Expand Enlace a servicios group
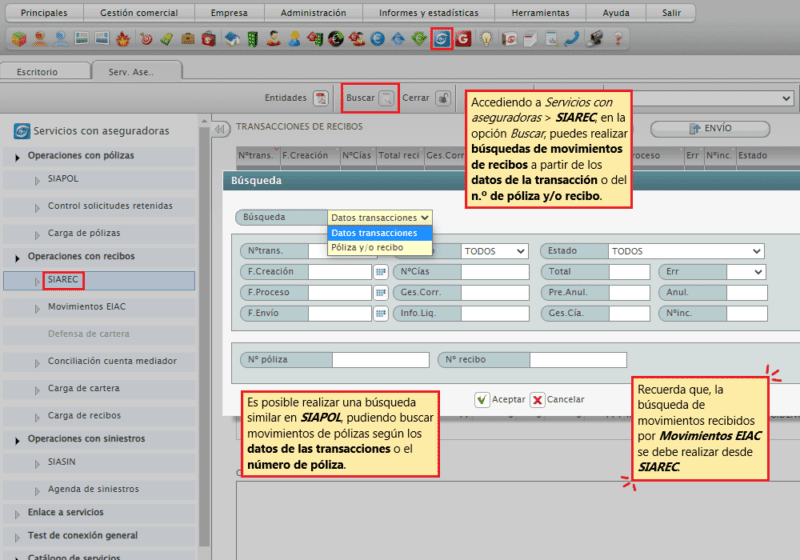Viewport: 800px width, 560px height. [x=17, y=515]
